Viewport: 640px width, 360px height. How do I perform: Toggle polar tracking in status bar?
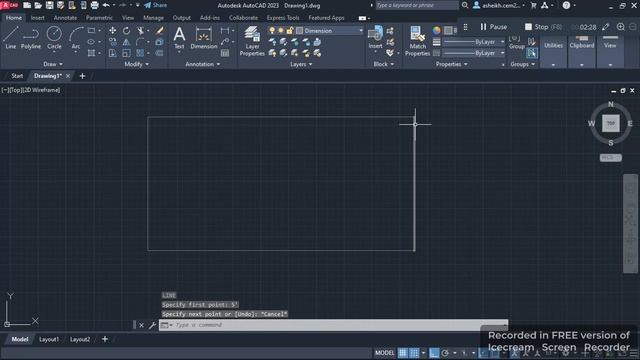pyautogui.click(x=445, y=353)
